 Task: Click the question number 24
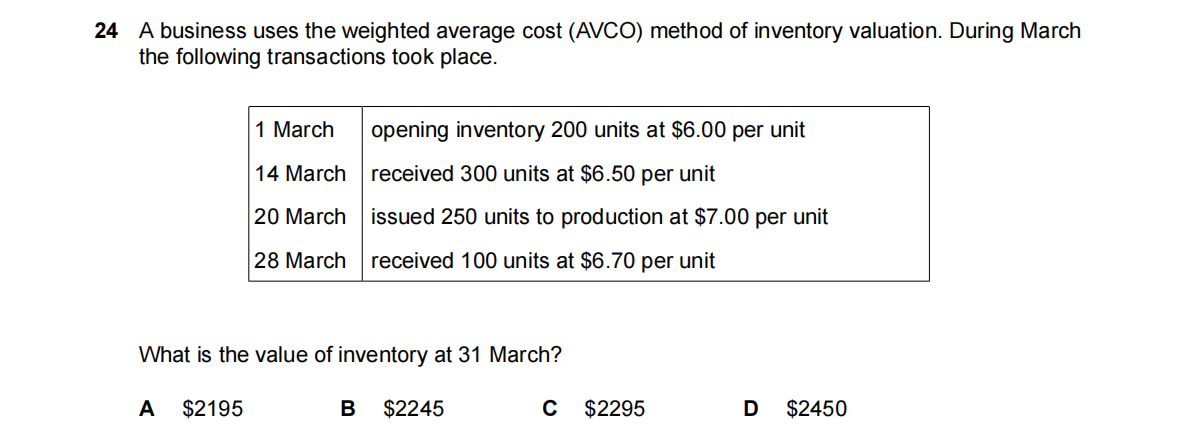click(106, 31)
